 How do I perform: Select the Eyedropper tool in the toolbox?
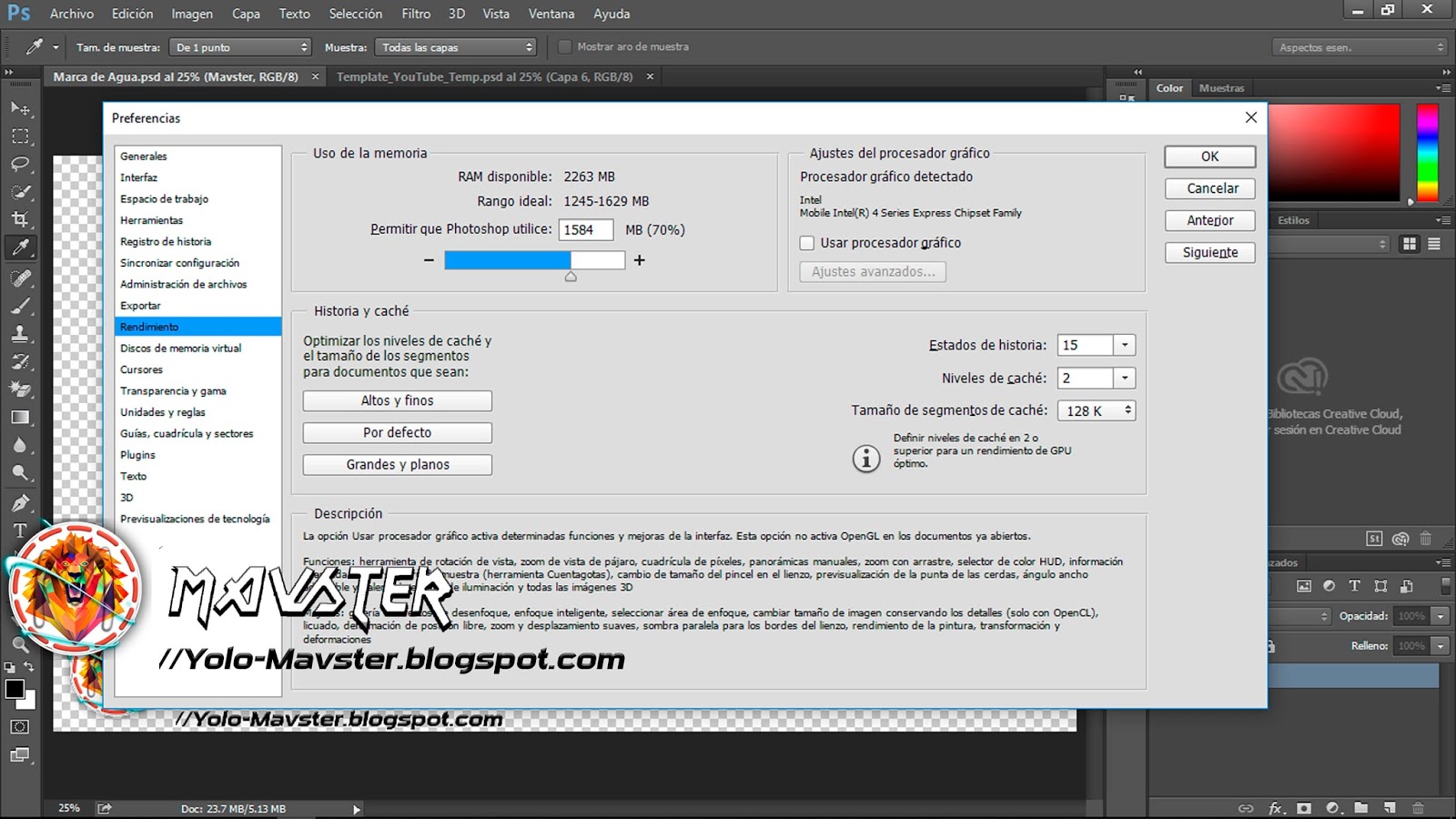(20, 248)
